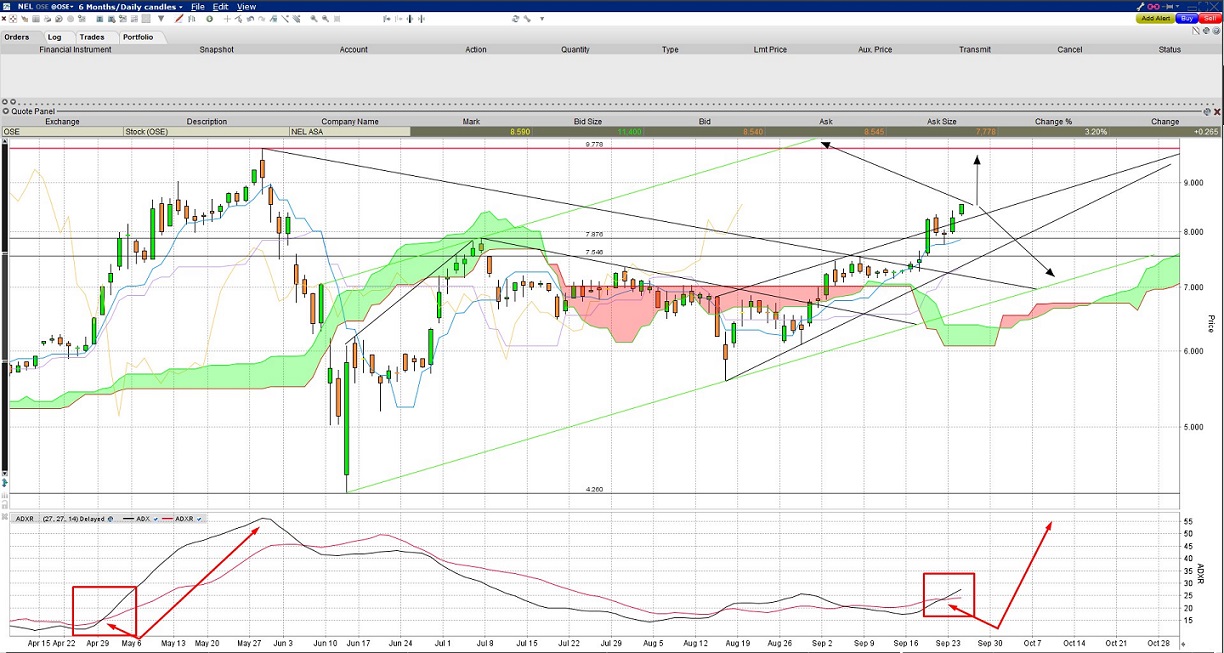Click the redo arrow icon in toolbar
The height and width of the screenshot is (653, 1224).
point(261,18)
